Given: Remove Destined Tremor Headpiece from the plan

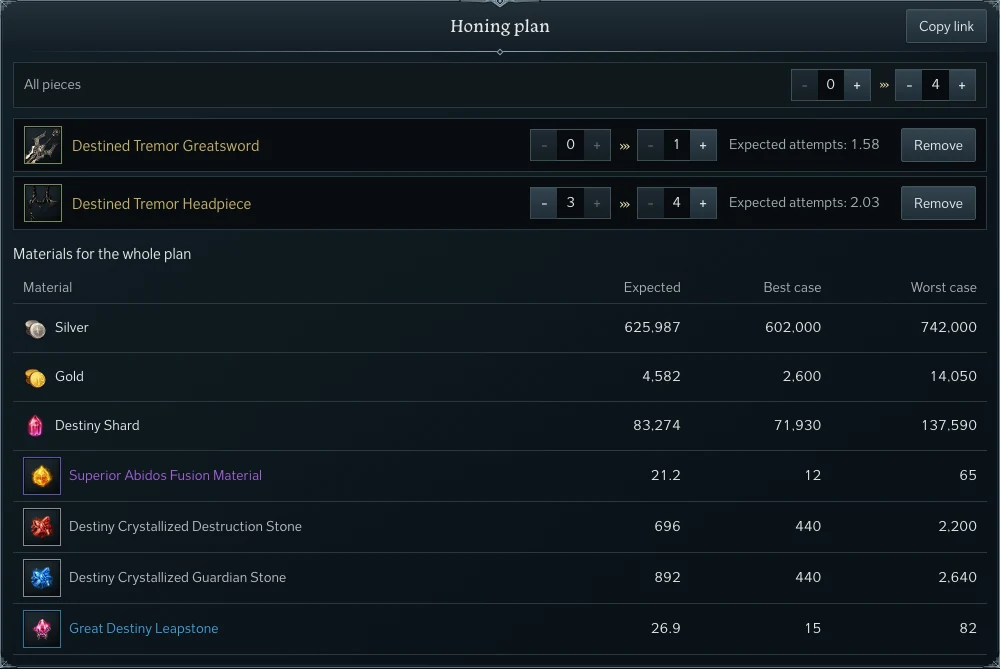Looking at the screenshot, I should pyautogui.click(x=938, y=203).
